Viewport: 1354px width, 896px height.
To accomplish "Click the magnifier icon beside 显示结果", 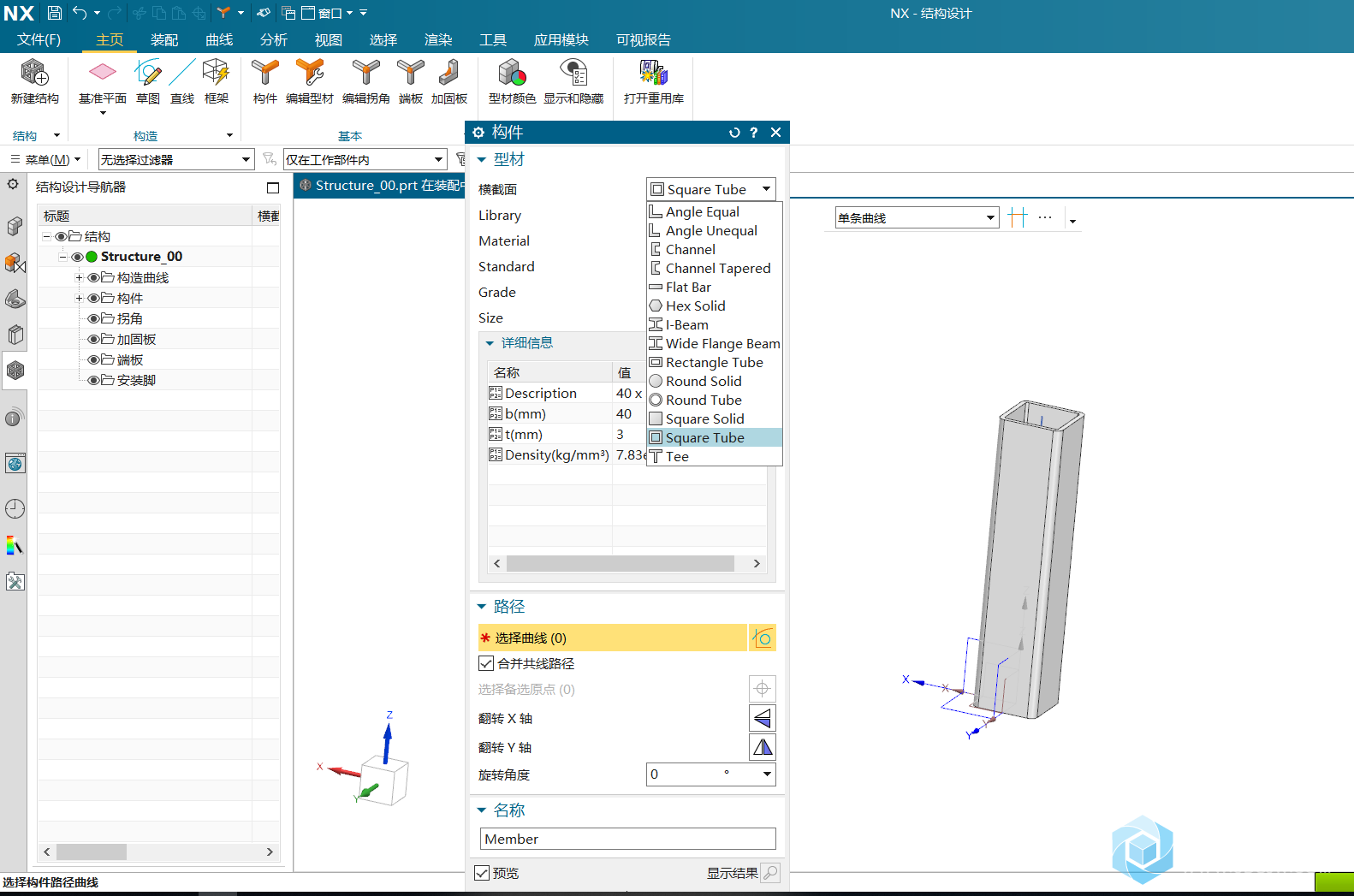I will coord(770,873).
